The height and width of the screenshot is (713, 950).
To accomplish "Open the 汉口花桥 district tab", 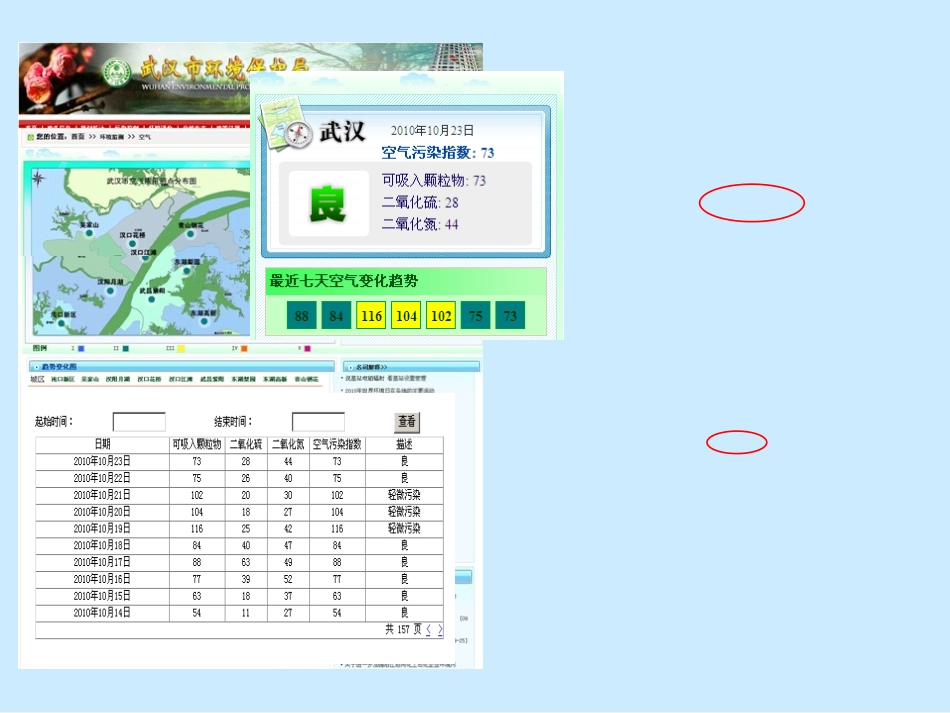I will [x=149, y=379].
